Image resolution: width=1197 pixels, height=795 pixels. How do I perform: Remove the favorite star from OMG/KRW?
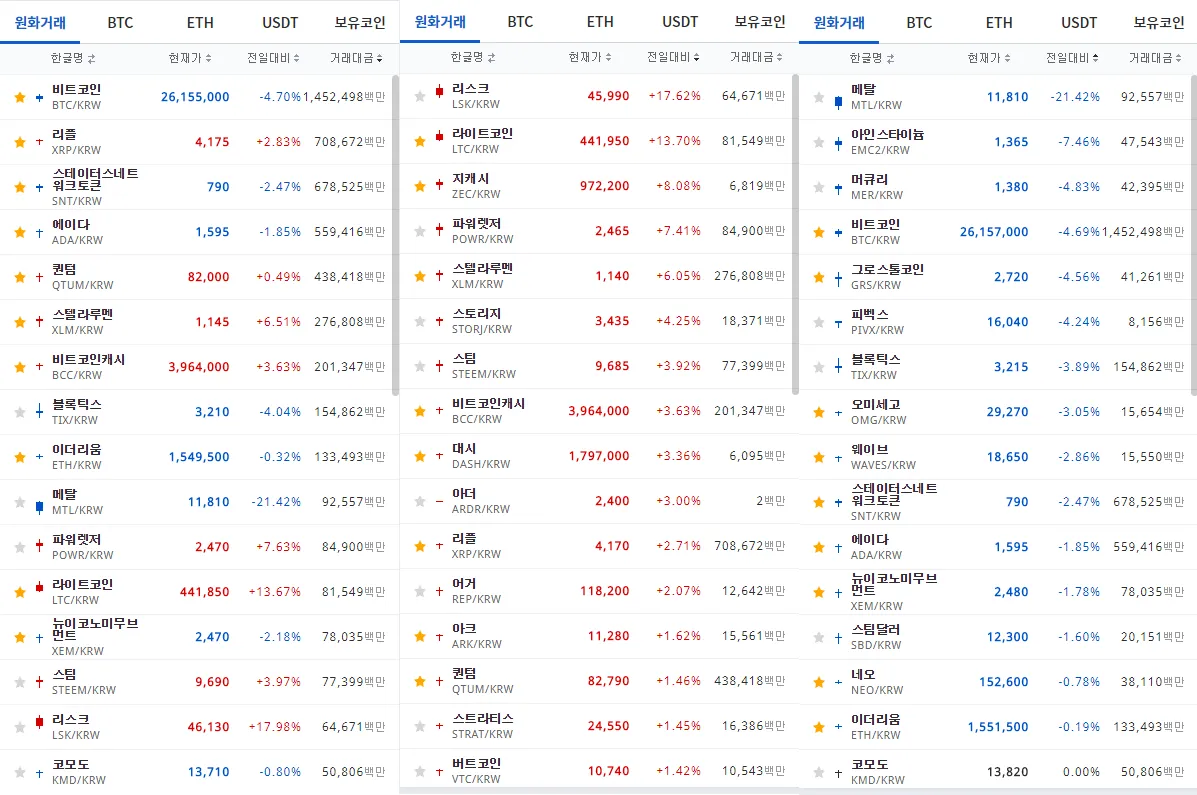point(819,412)
